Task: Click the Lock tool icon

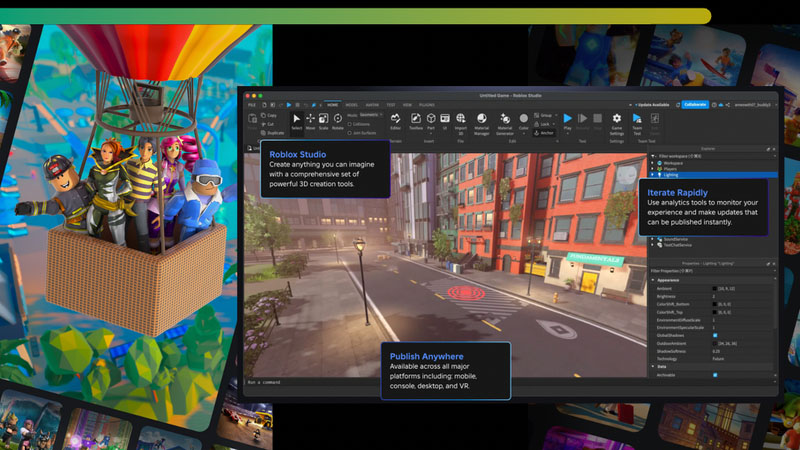Action: coord(536,124)
